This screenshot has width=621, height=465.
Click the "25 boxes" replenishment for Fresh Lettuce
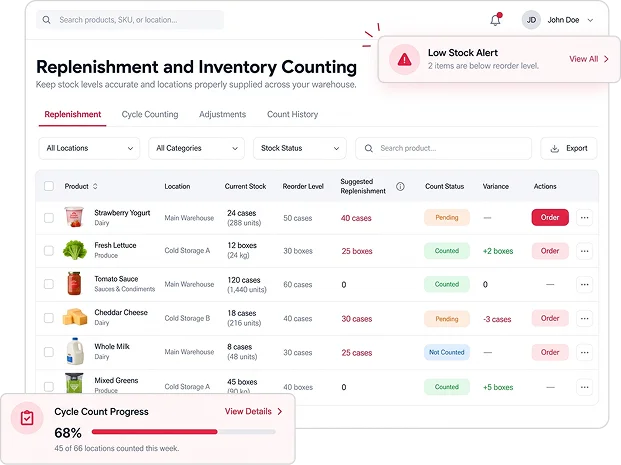point(357,251)
